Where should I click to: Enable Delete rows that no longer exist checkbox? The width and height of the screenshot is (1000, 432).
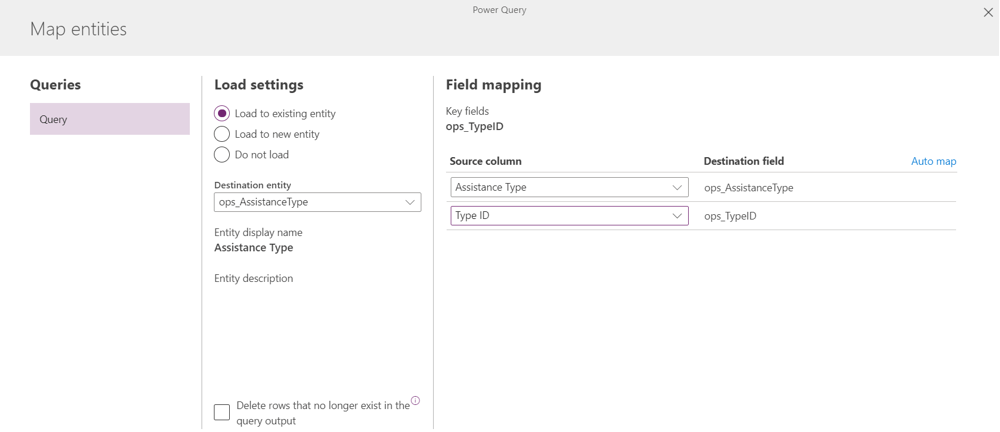click(x=222, y=412)
